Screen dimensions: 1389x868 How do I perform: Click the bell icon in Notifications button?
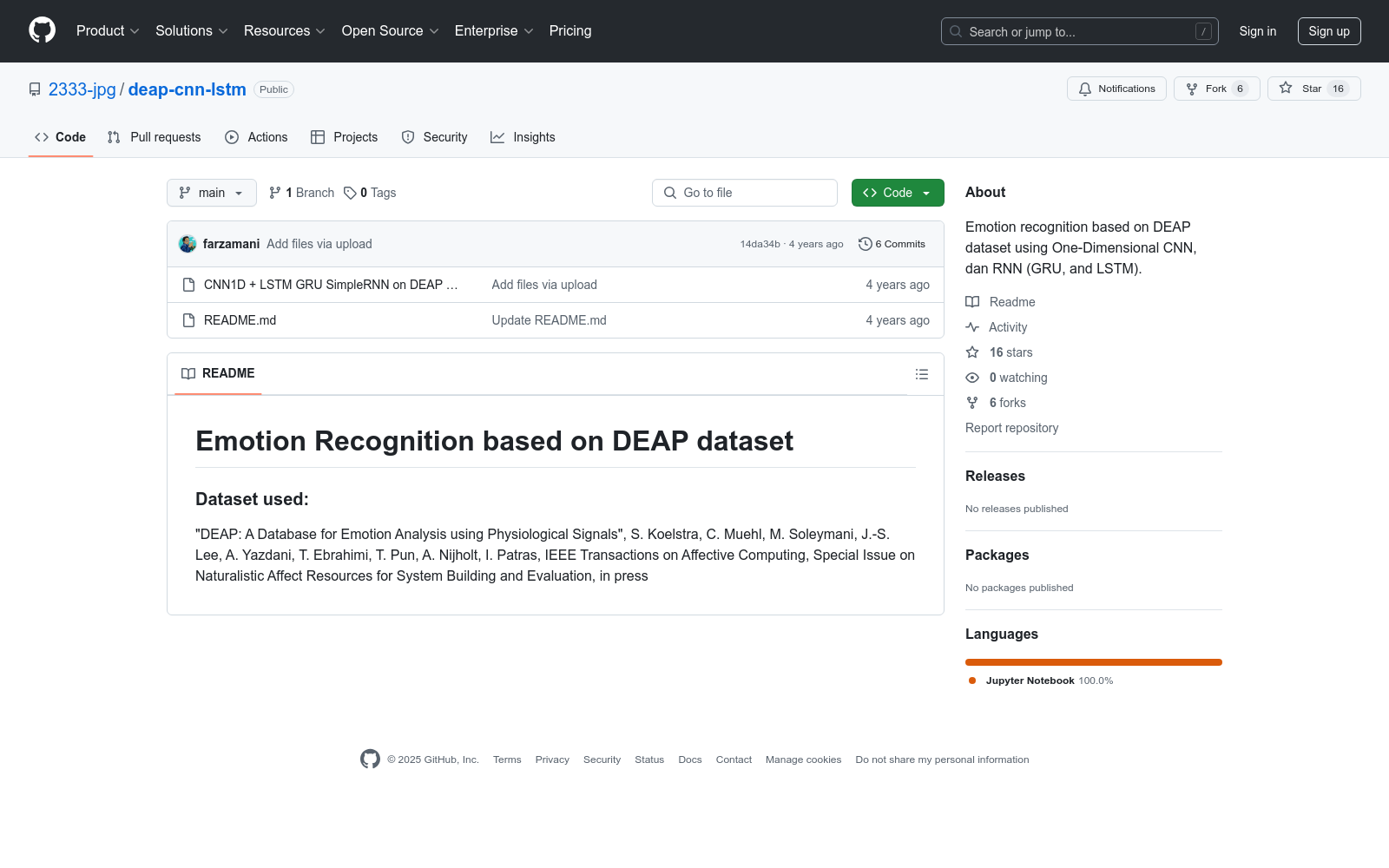coord(1085,89)
